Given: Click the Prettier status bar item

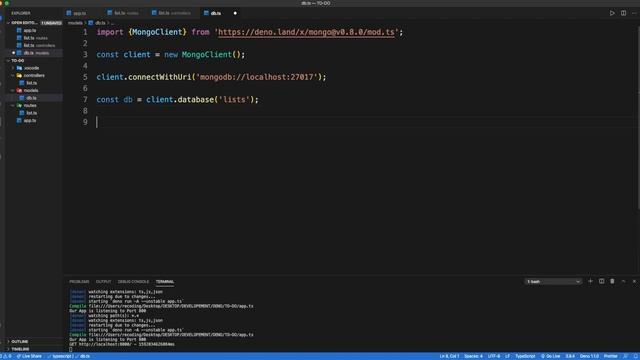Looking at the screenshot, I should tap(611, 356).
